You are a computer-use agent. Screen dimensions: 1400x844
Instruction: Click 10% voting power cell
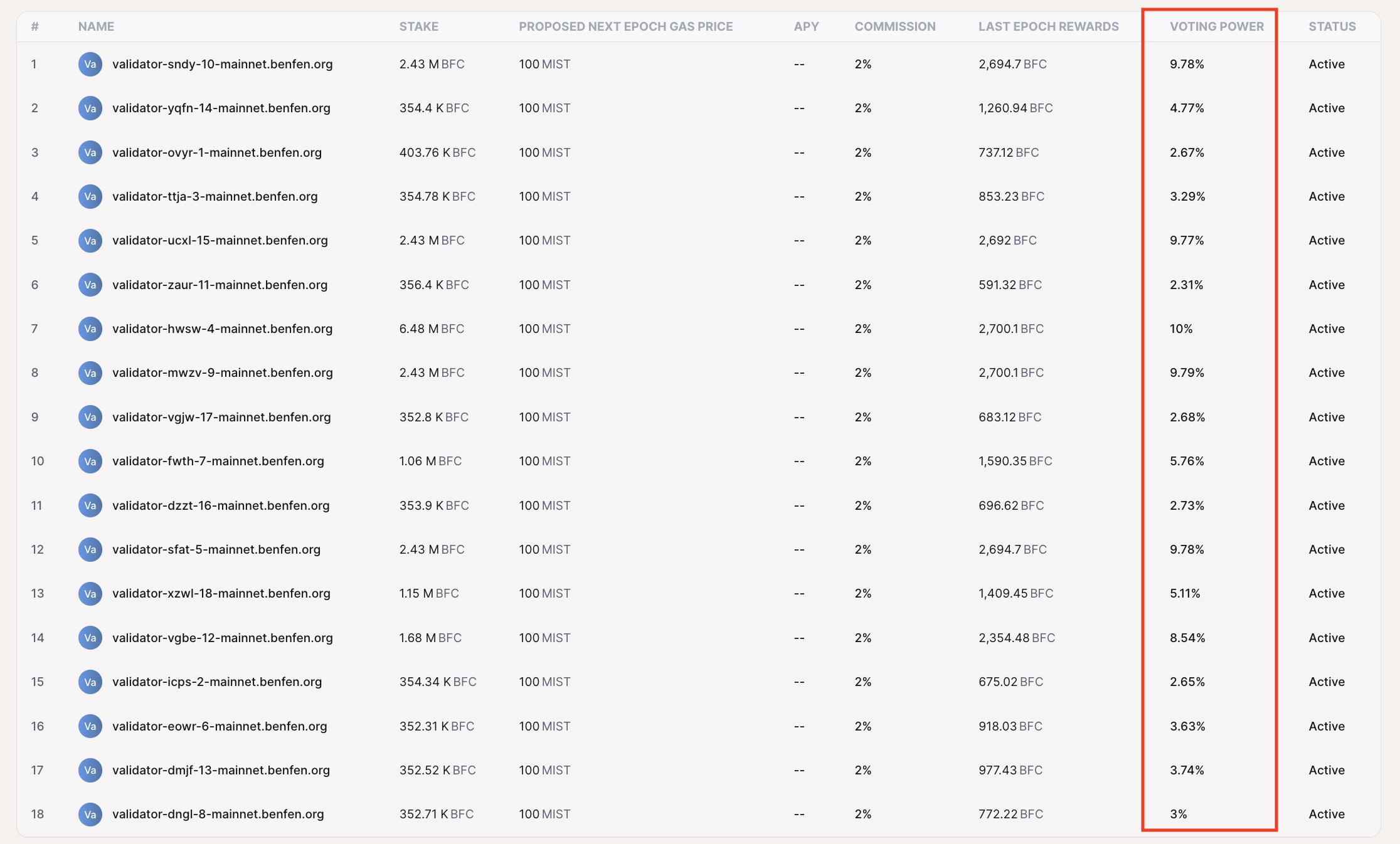pyautogui.click(x=1181, y=329)
